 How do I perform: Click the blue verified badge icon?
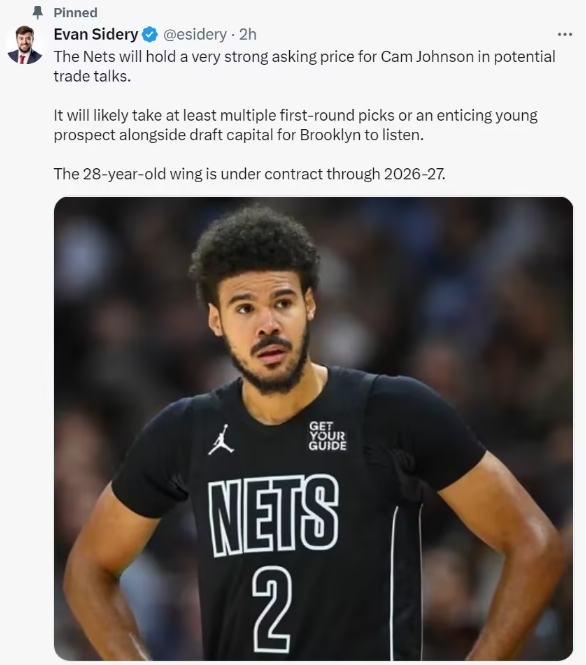click(x=149, y=34)
